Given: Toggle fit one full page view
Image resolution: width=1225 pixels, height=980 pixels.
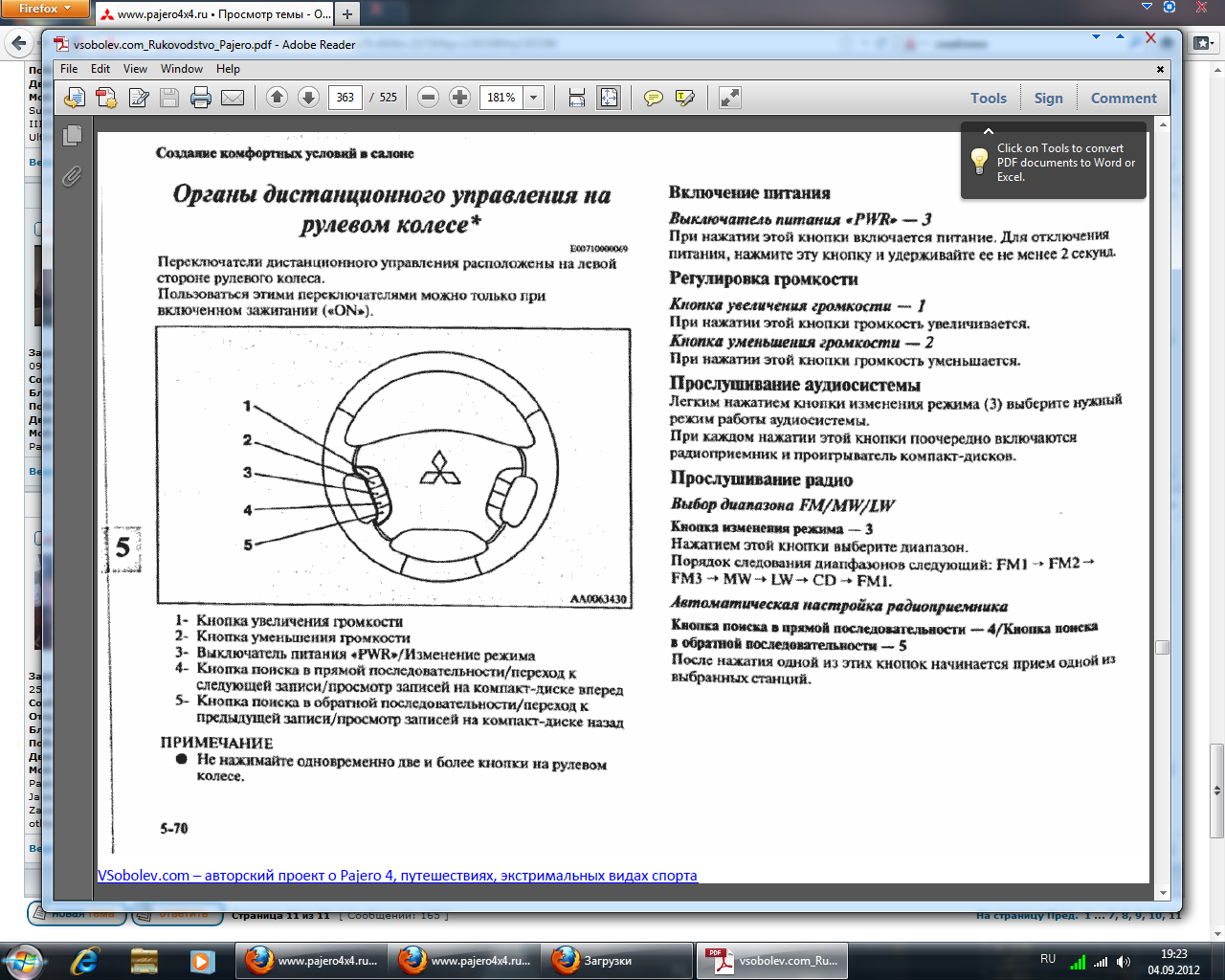Looking at the screenshot, I should pos(609,98).
